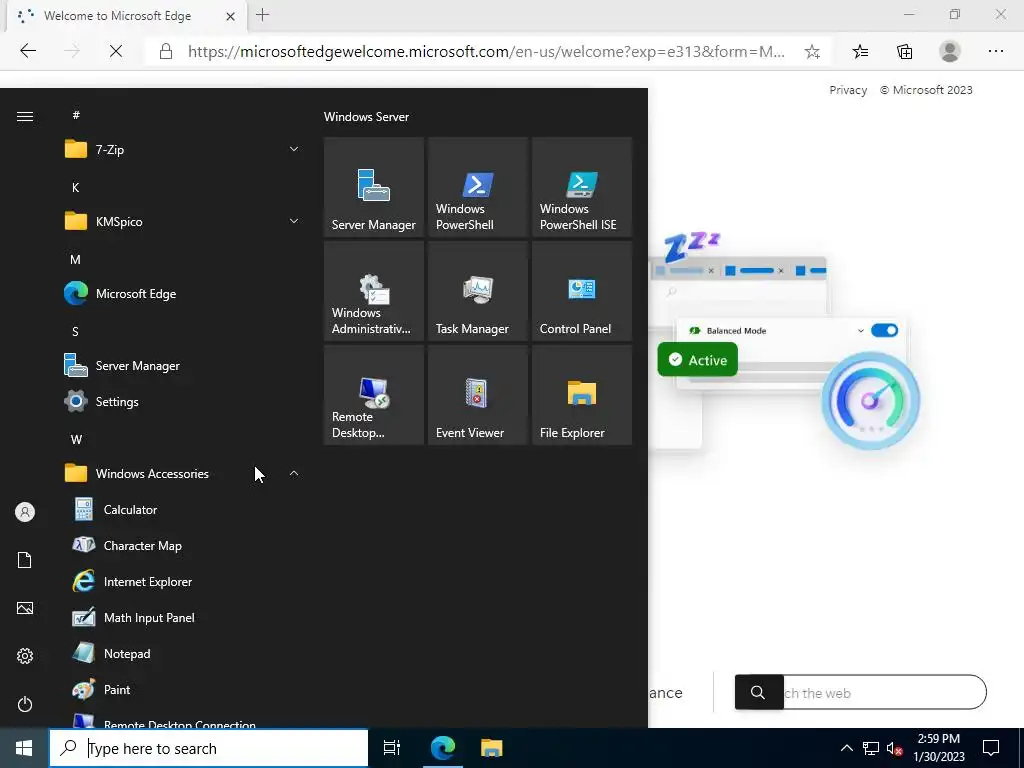This screenshot has height=768, width=1024.
Task: Click the network tray icon
Action: pyautogui.click(x=871, y=748)
